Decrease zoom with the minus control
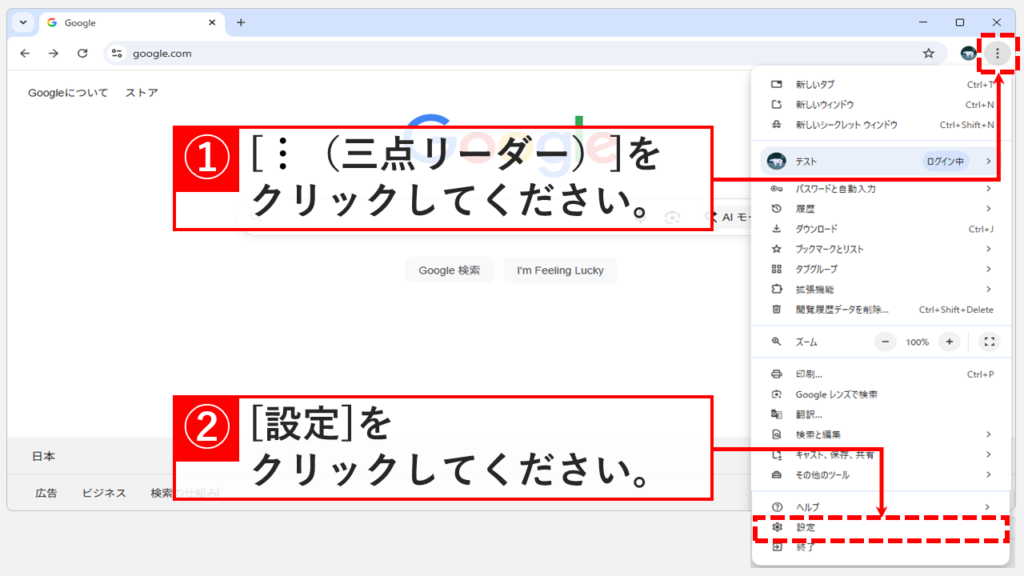 pyautogui.click(x=886, y=341)
